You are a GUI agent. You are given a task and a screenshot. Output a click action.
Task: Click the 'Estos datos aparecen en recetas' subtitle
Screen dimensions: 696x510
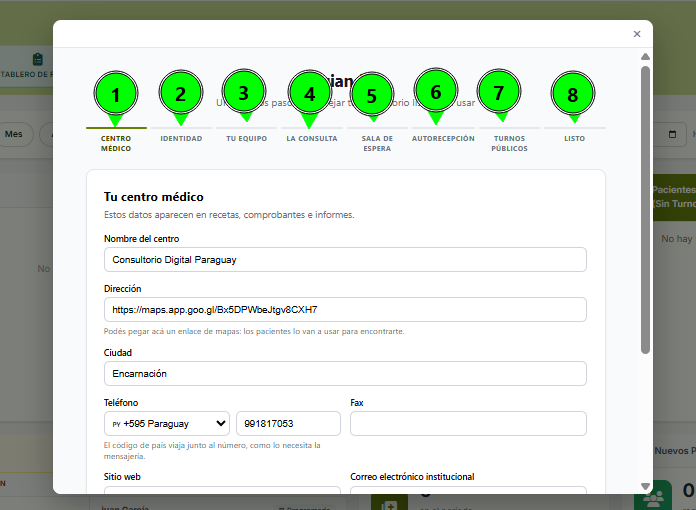[x=229, y=215]
